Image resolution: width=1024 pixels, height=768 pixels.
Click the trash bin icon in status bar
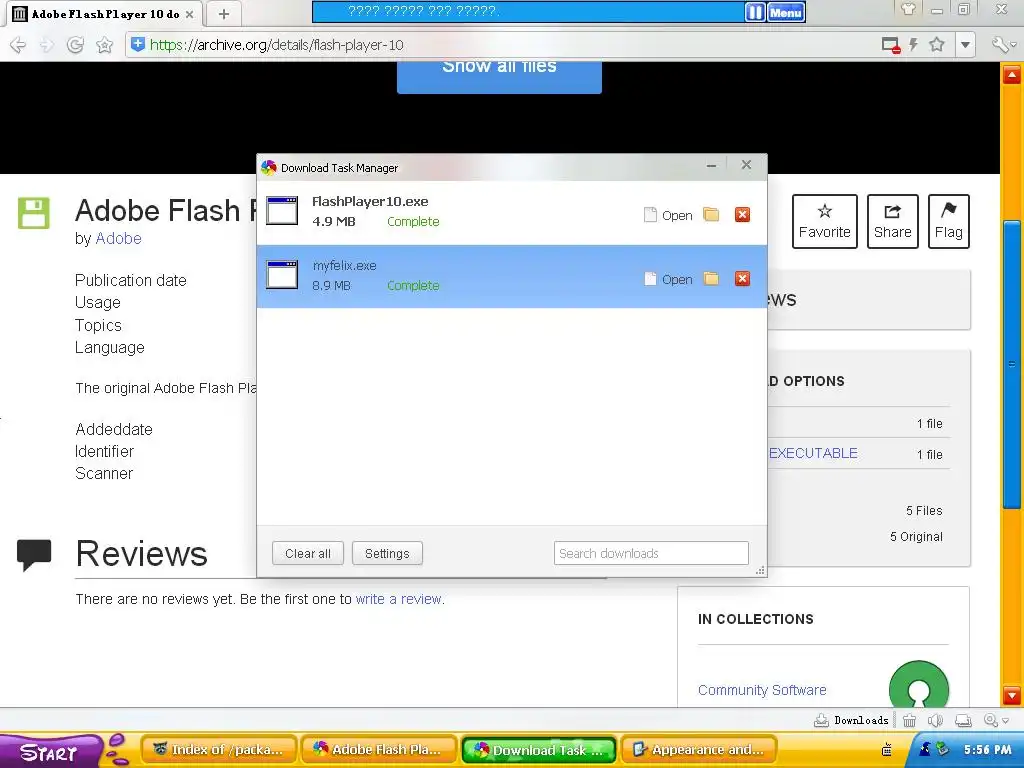[909, 720]
